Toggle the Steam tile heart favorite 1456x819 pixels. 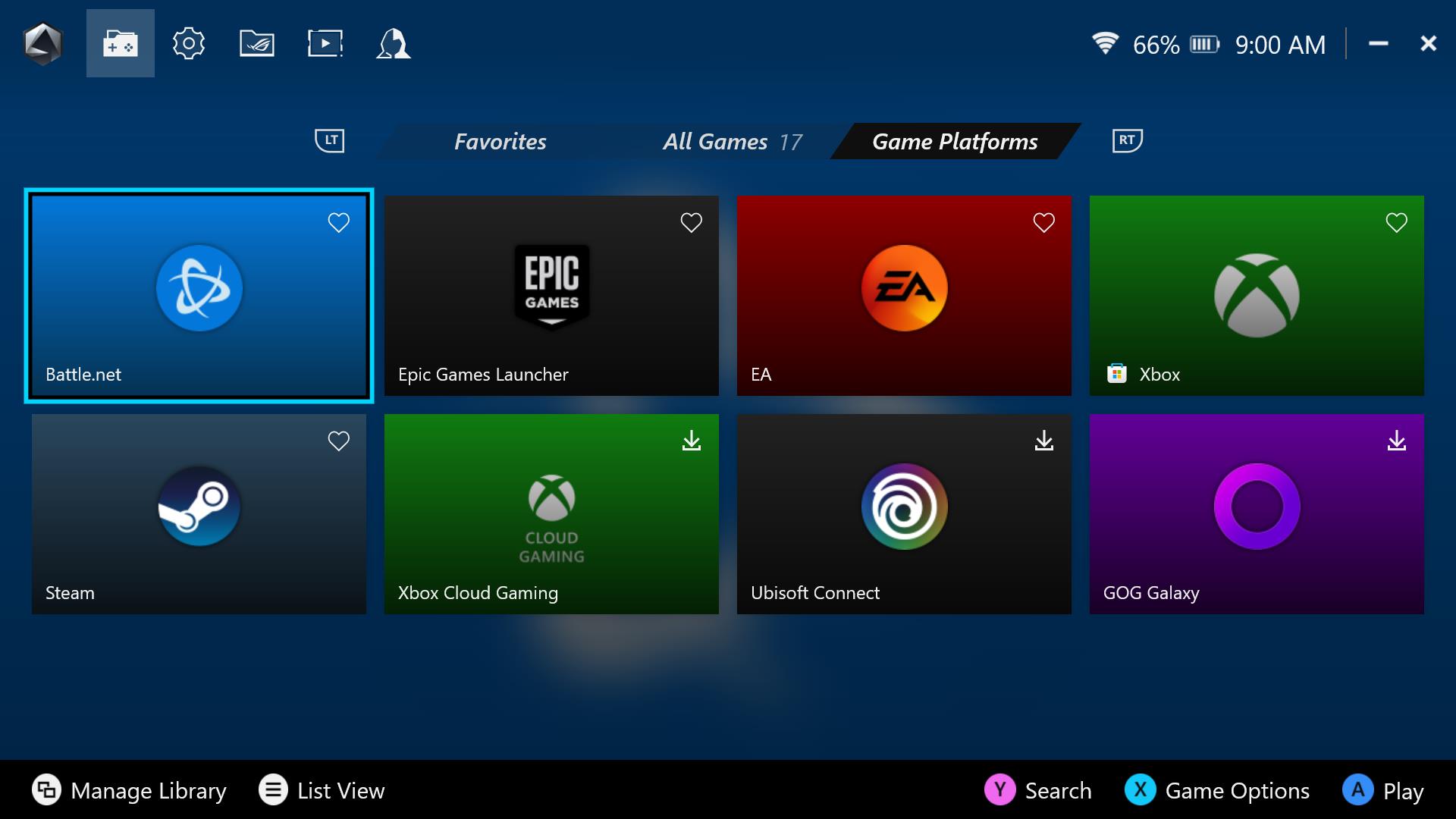coord(338,441)
